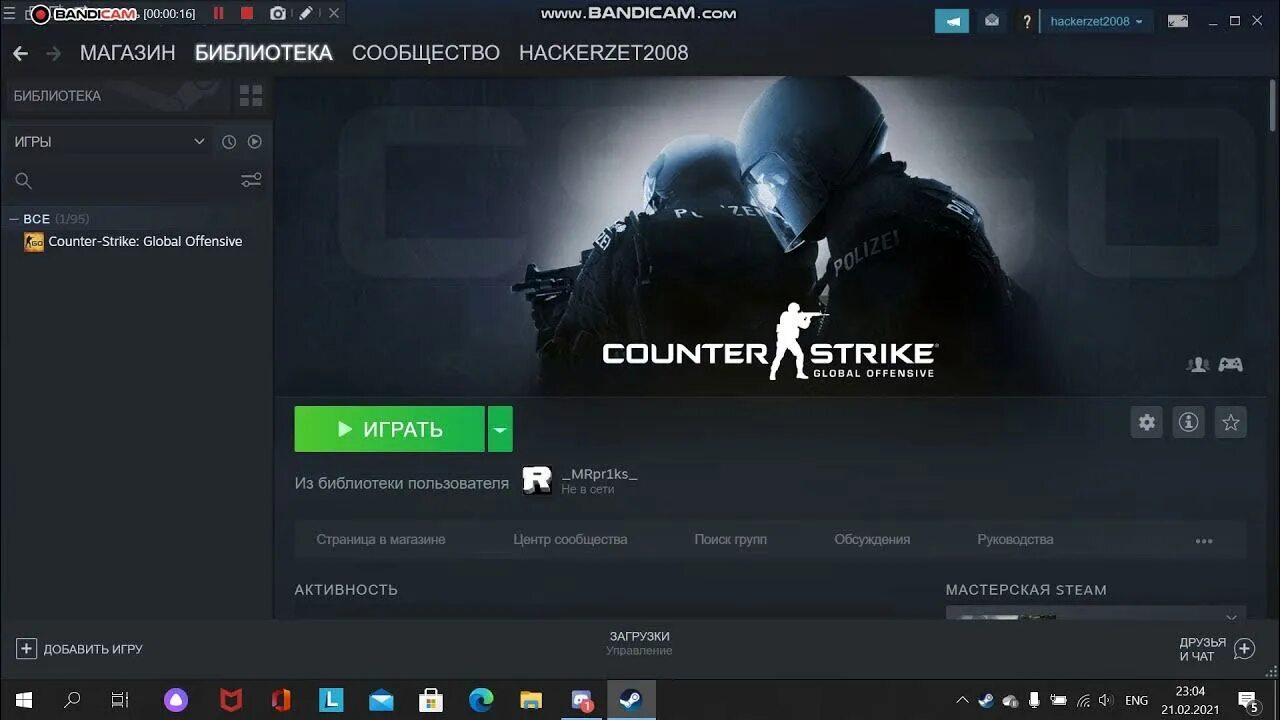Open the БИБЛИОТЕКА tab
Viewport: 1280px width, 720px height.
pyautogui.click(x=264, y=53)
